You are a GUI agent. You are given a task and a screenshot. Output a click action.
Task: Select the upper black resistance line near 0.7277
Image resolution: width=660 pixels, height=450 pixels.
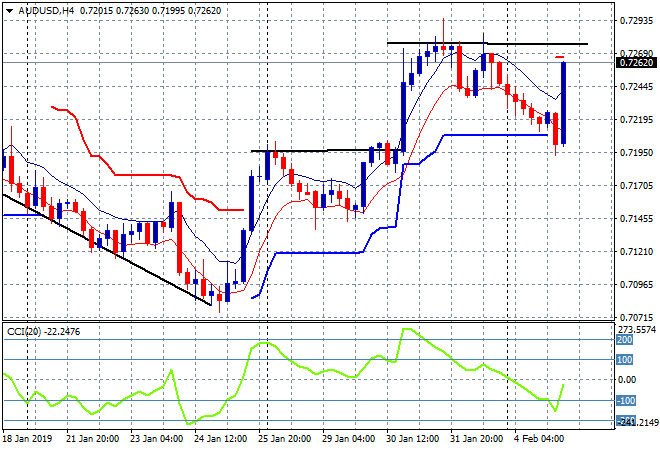(x=487, y=43)
